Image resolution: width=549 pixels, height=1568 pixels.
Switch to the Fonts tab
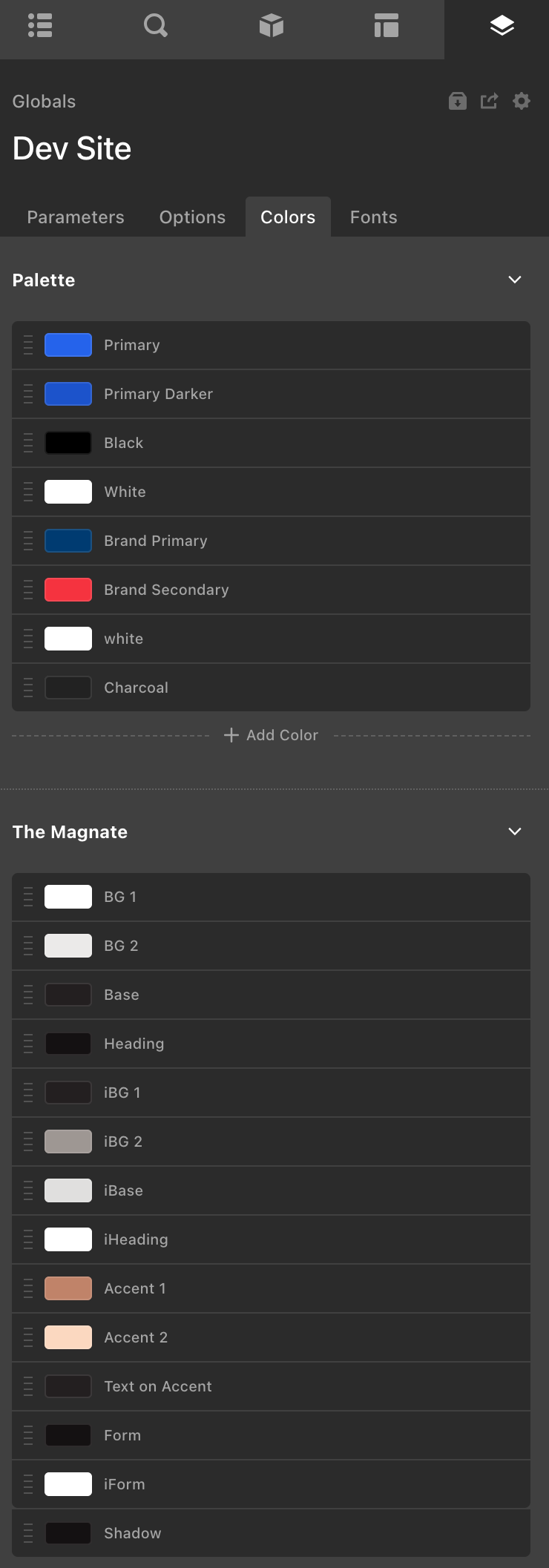point(373,217)
